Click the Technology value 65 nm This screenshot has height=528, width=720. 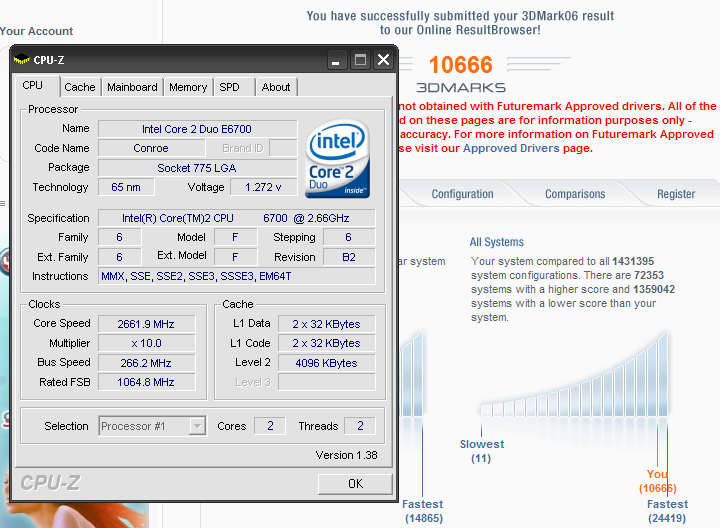pos(126,187)
